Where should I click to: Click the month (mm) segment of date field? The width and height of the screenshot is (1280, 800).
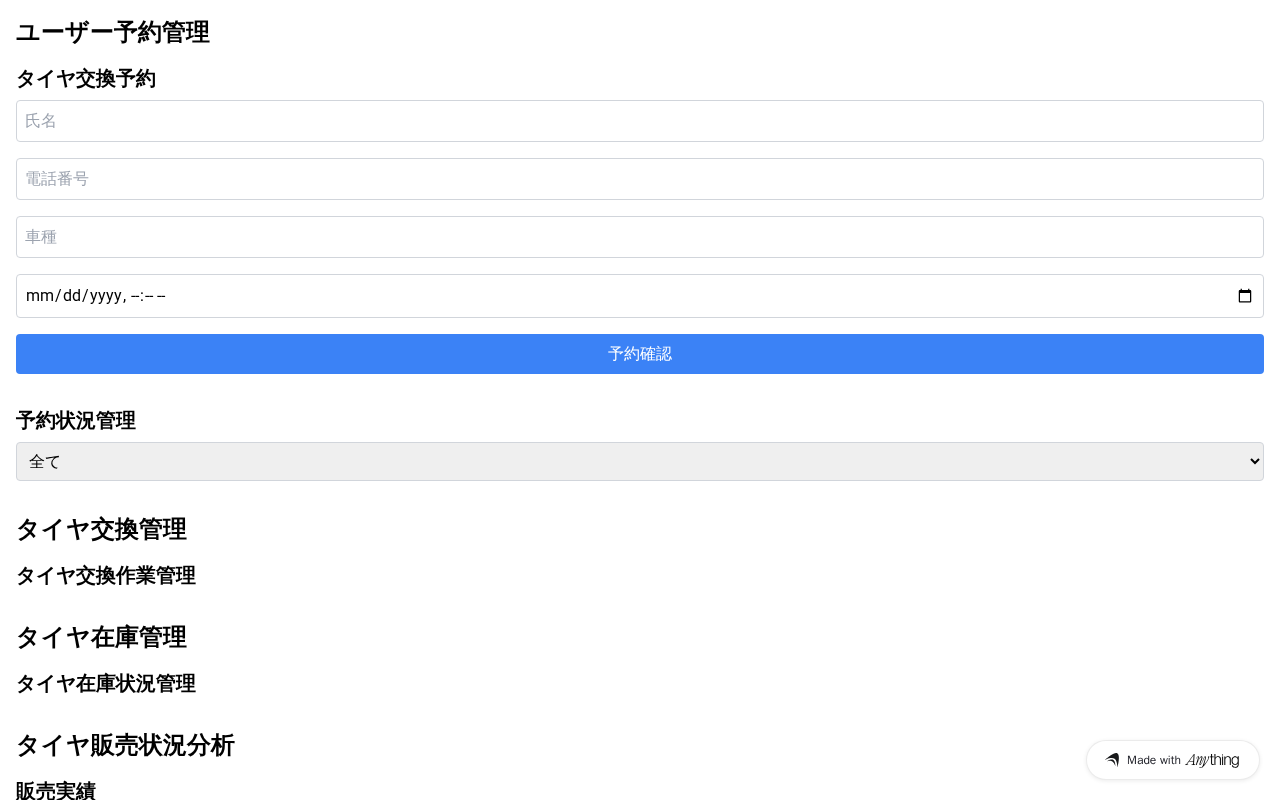point(38,296)
